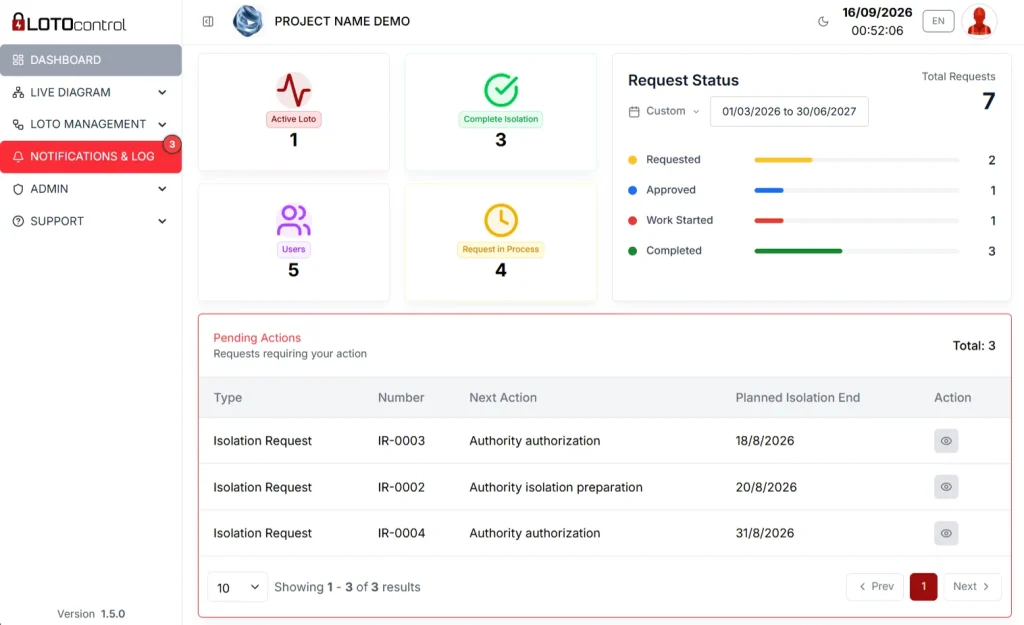Click the Active Loto pulse icon
The image size is (1024, 625).
[x=293, y=90]
